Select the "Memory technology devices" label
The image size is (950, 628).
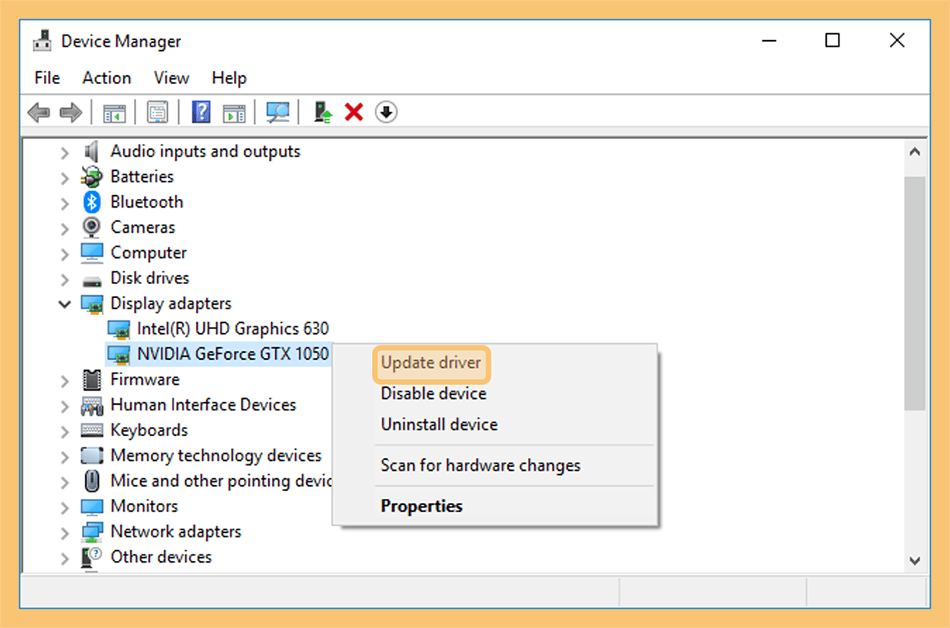(x=216, y=455)
